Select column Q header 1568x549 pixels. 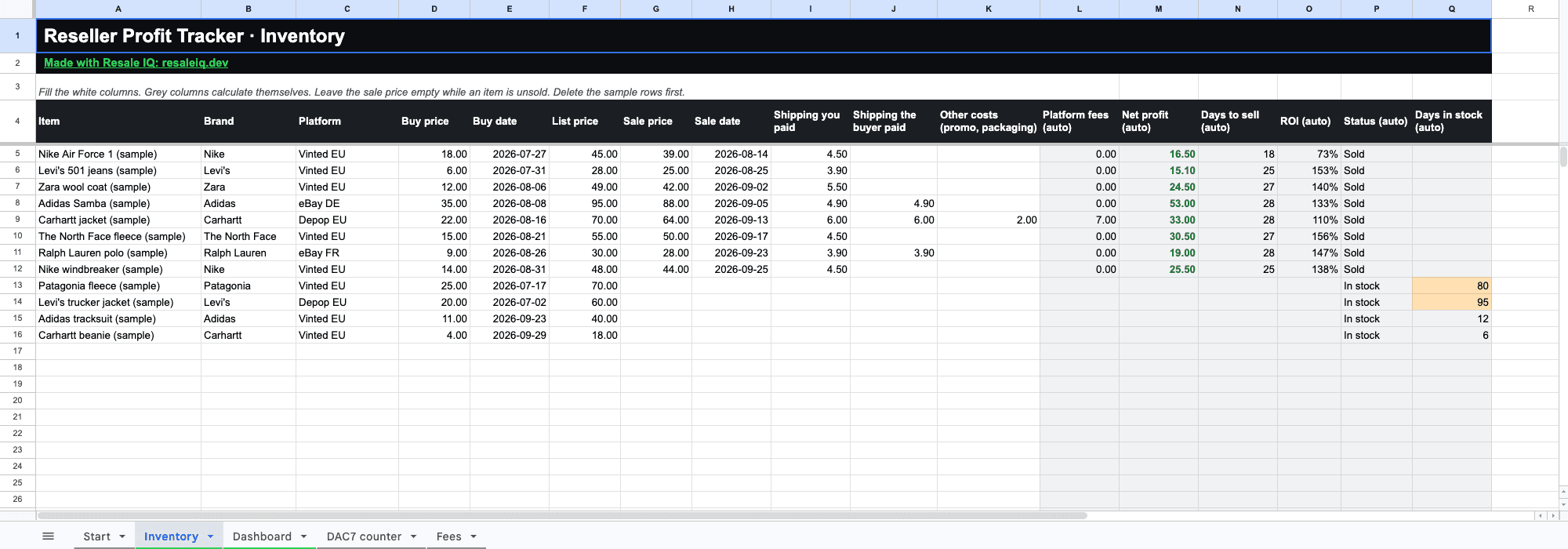(x=1452, y=9)
